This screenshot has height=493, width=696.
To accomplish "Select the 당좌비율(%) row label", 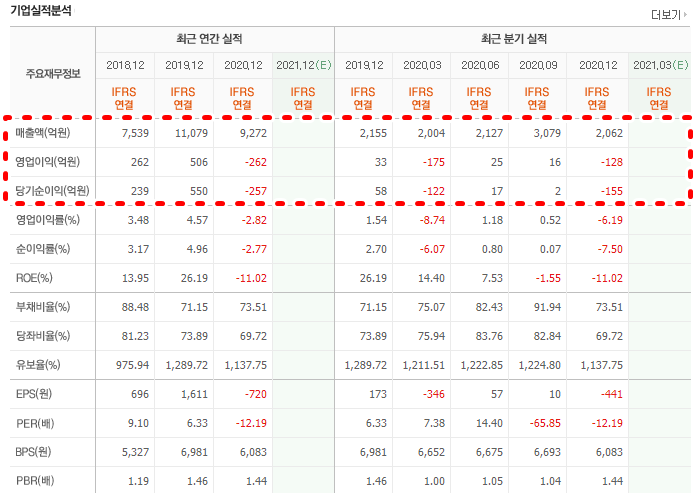I will [43, 336].
